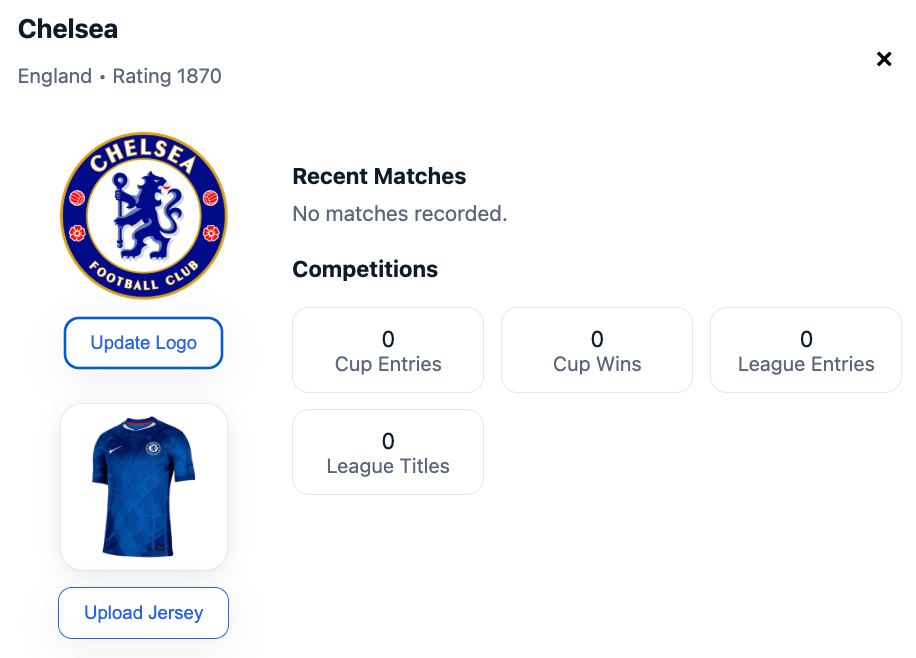Viewport: 916px width, 658px height.
Task: Click the Chelsea team name heading
Action: point(68,29)
